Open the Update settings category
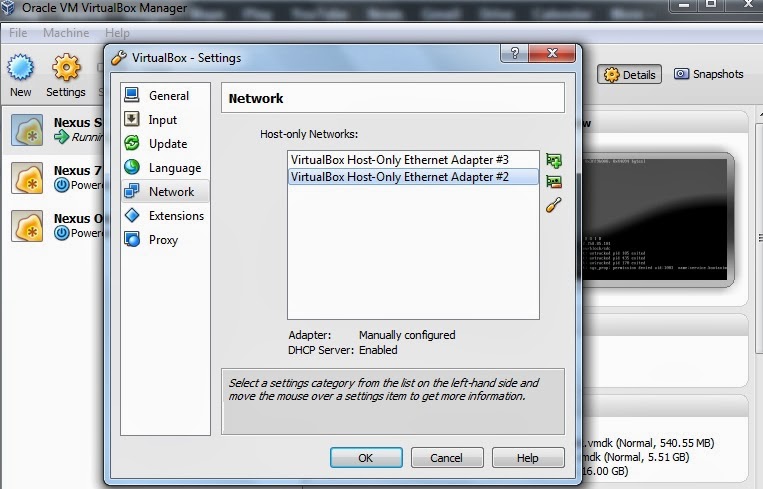763x489 pixels. (165, 144)
